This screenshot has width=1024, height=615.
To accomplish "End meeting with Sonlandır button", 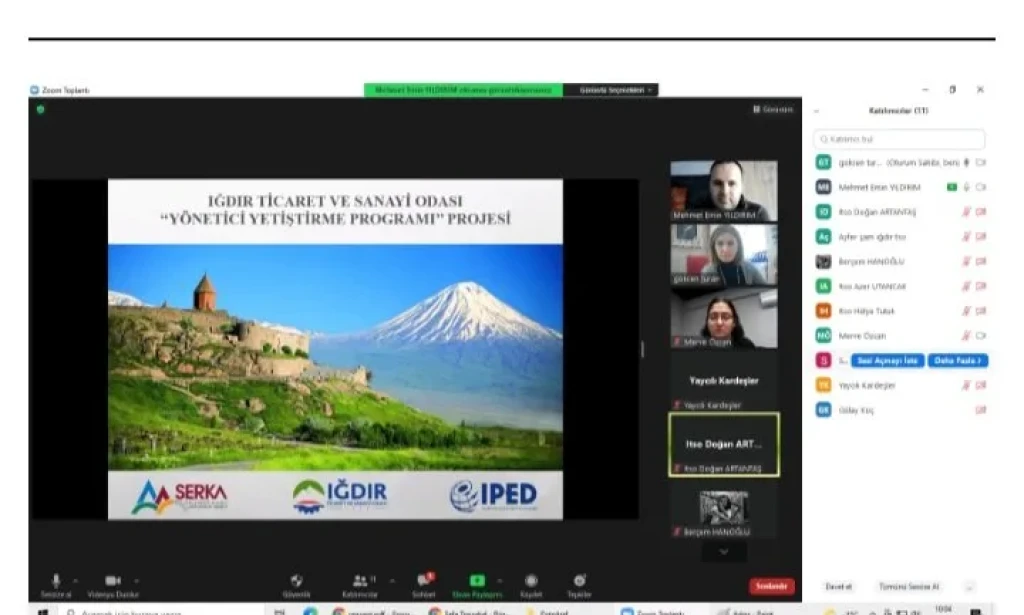I will click(x=771, y=586).
